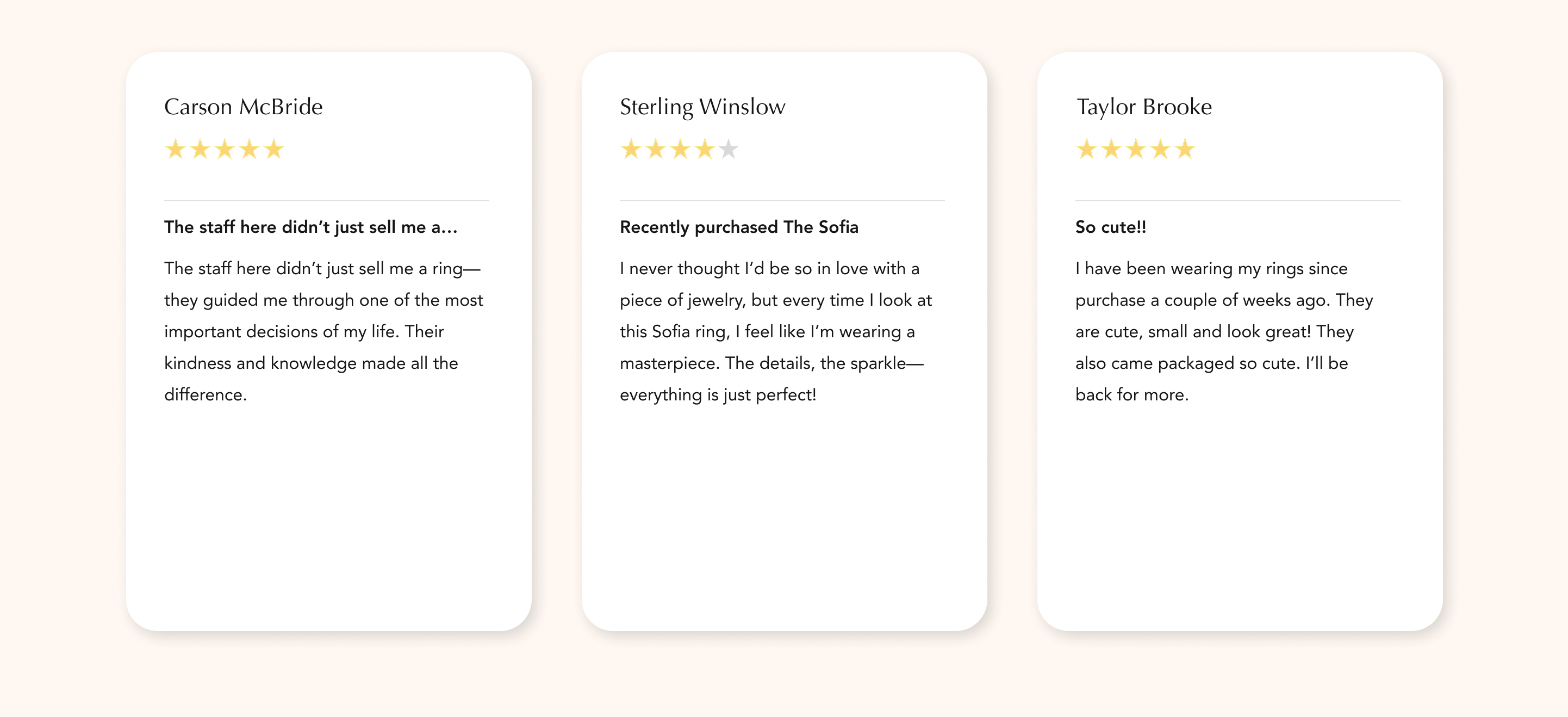Click Carson McBride's review body text
This screenshot has width=1568, height=717.
(x=323, y=331)
